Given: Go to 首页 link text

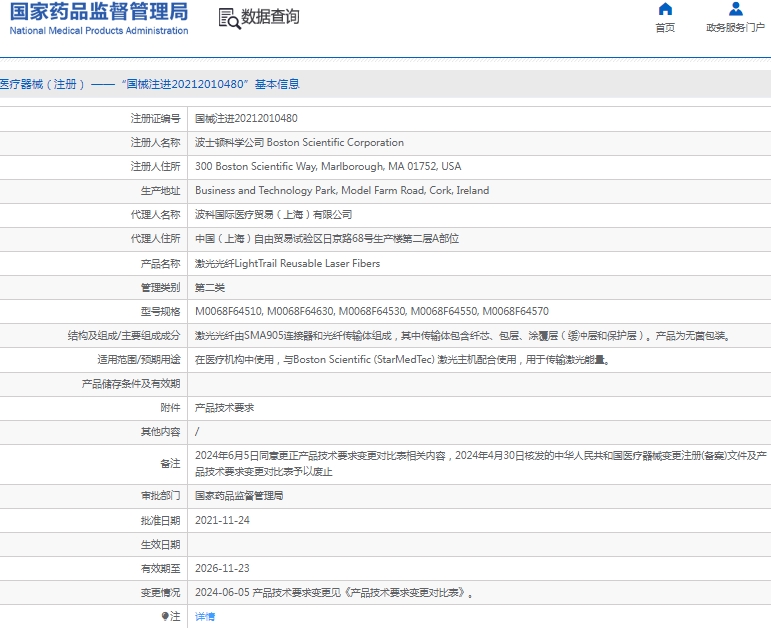Looking at the screenshot, I should 665,28.
